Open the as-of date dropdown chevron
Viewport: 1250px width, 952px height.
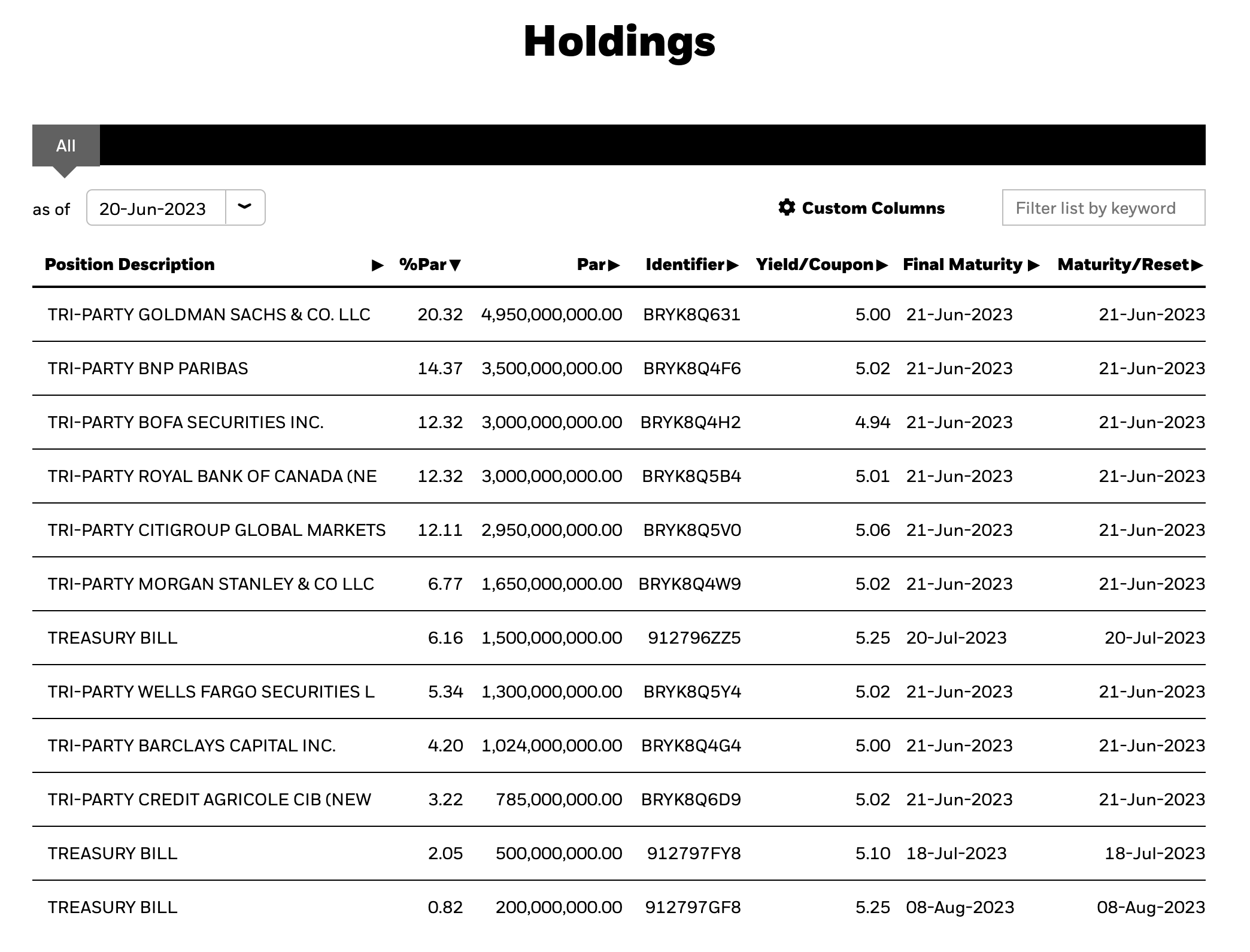click(x=245, y=207)
